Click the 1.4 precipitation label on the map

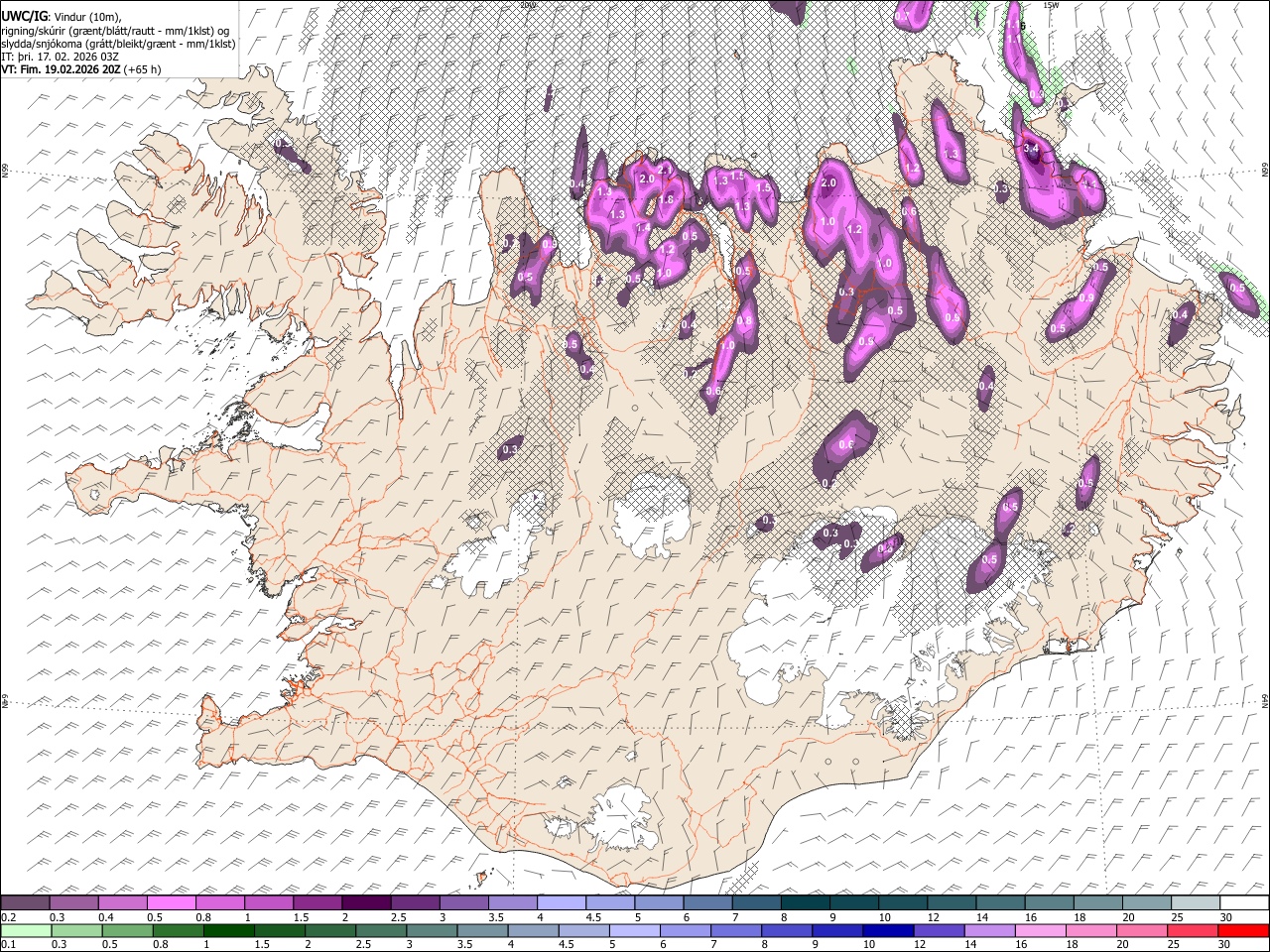[x=643, y=228]
